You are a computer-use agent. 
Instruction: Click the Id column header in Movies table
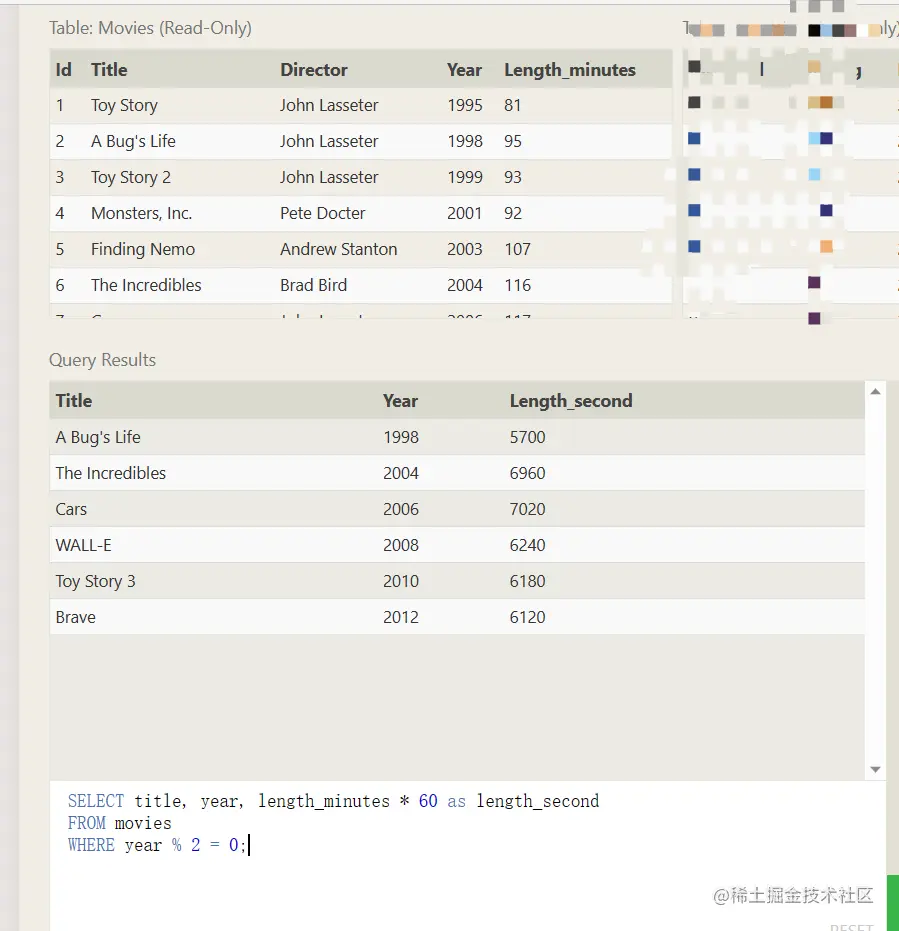pos(64,69)
